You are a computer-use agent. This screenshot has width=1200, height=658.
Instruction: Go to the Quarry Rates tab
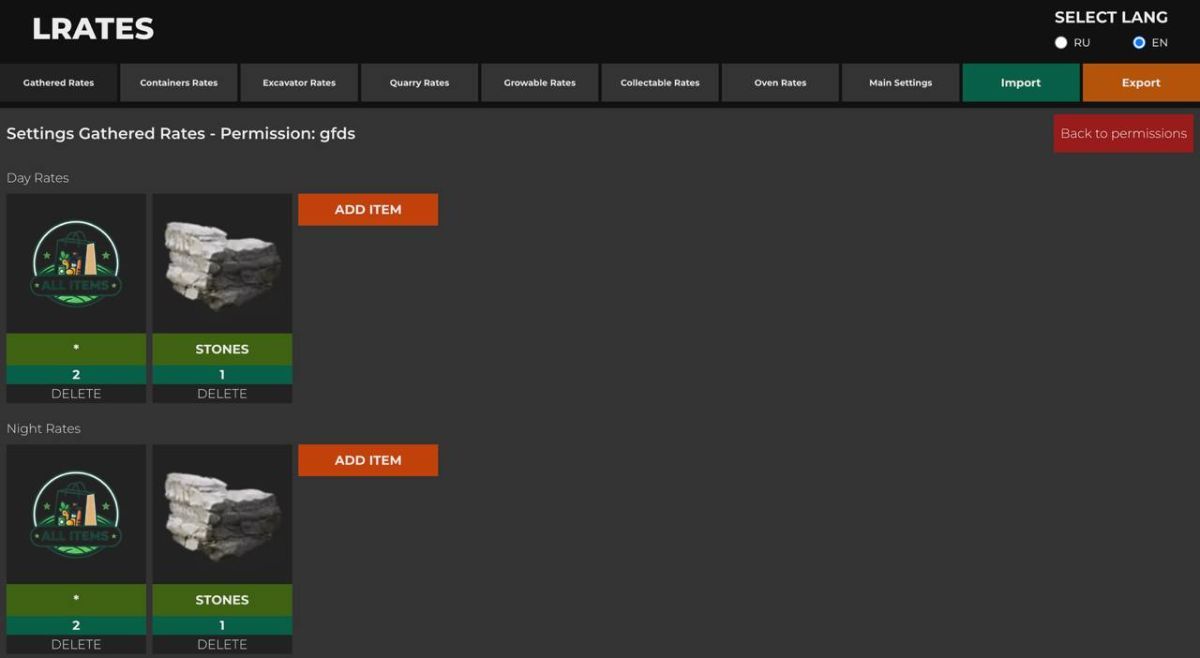[419, 83]
